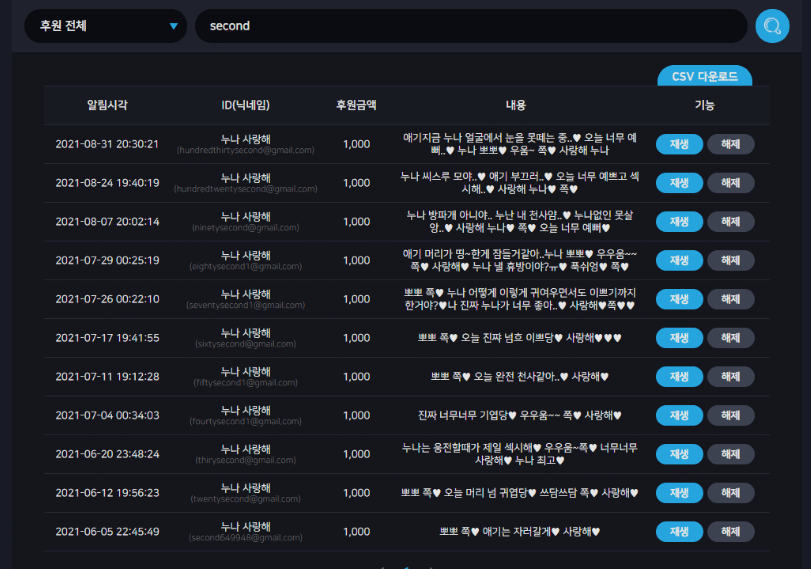Click 재생 on the 2021-07-11 19:12:28 row
The width and height of the screenshot is (811, 569).
tap(679, 377)
